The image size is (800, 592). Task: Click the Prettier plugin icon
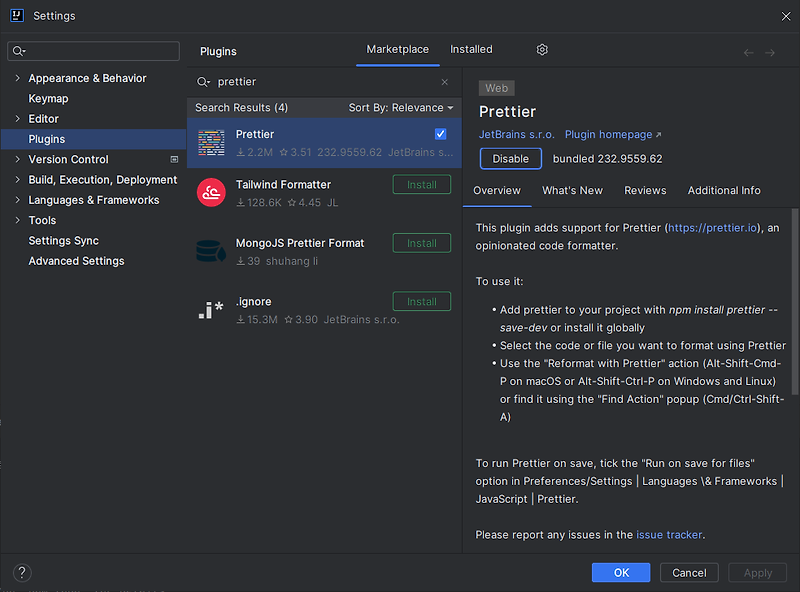point(211,143)
